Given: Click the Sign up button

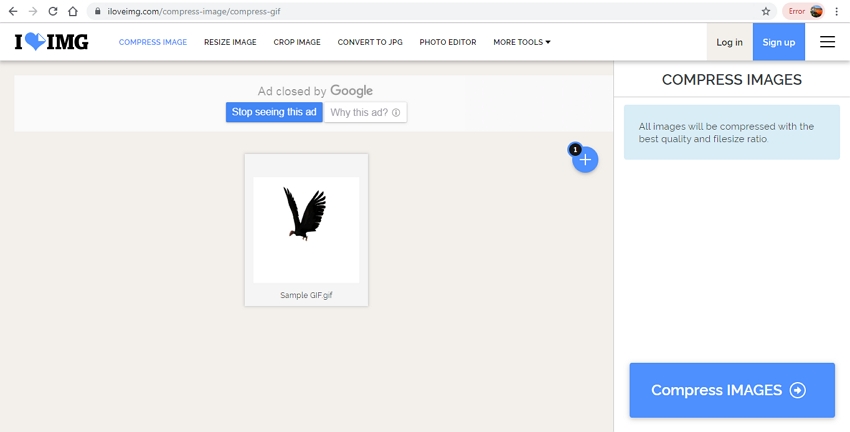Looking at the screenshot, I should click(x=778, y=42).
